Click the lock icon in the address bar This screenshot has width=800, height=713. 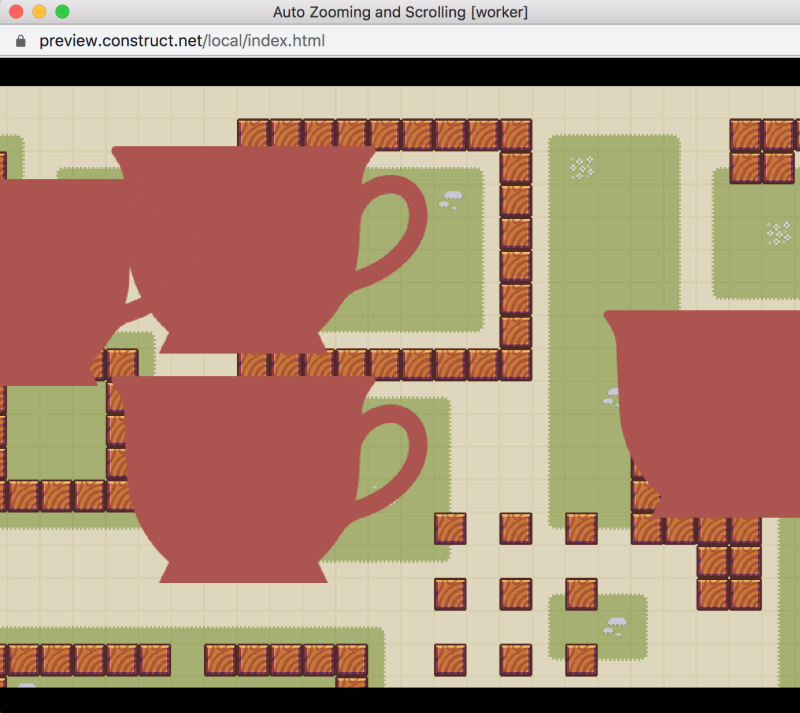pos(20,41)
